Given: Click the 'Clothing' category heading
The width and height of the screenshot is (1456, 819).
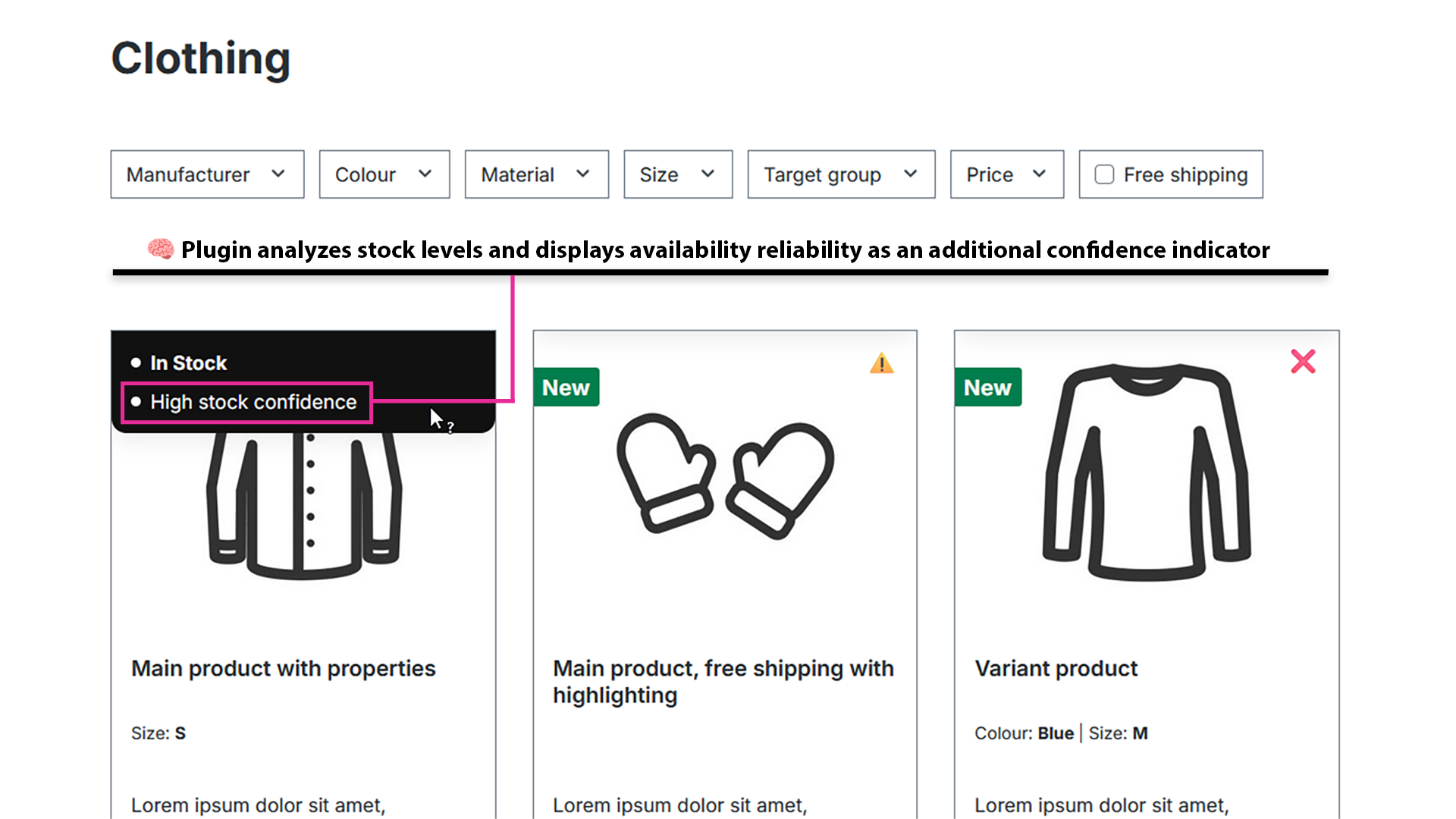Looking at the screenshot, I should tap(201, 58).
